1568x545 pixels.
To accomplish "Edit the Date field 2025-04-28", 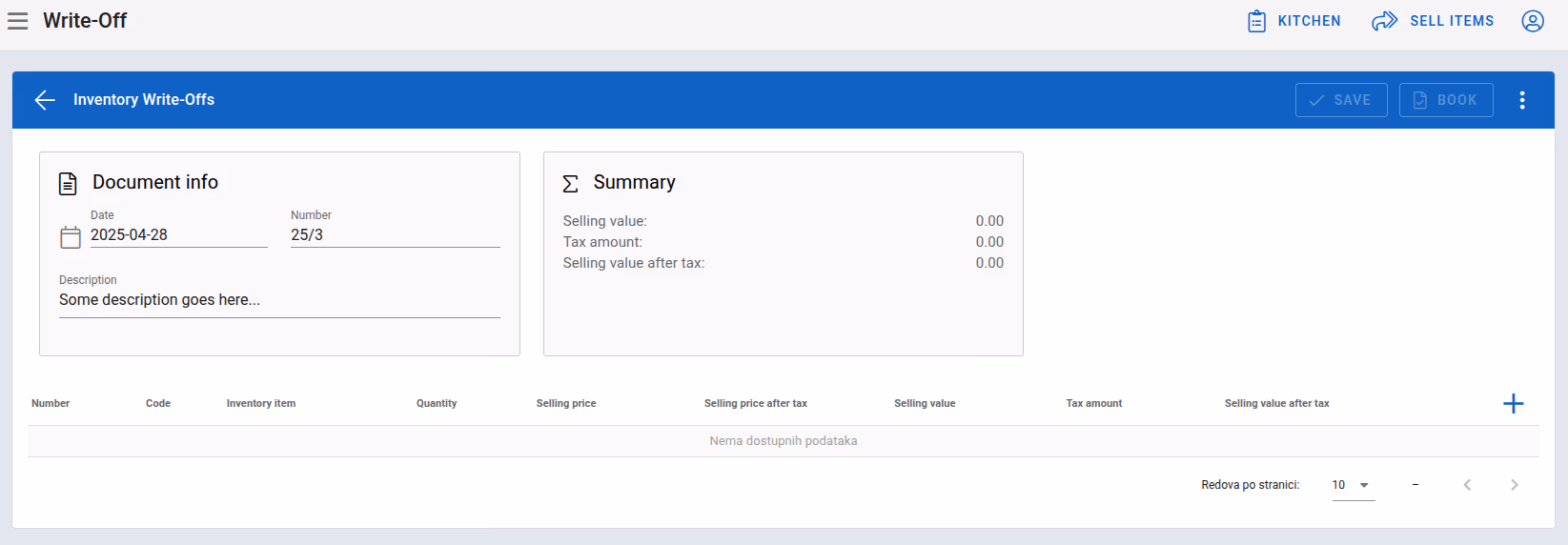I will click(x=178, y=234).
